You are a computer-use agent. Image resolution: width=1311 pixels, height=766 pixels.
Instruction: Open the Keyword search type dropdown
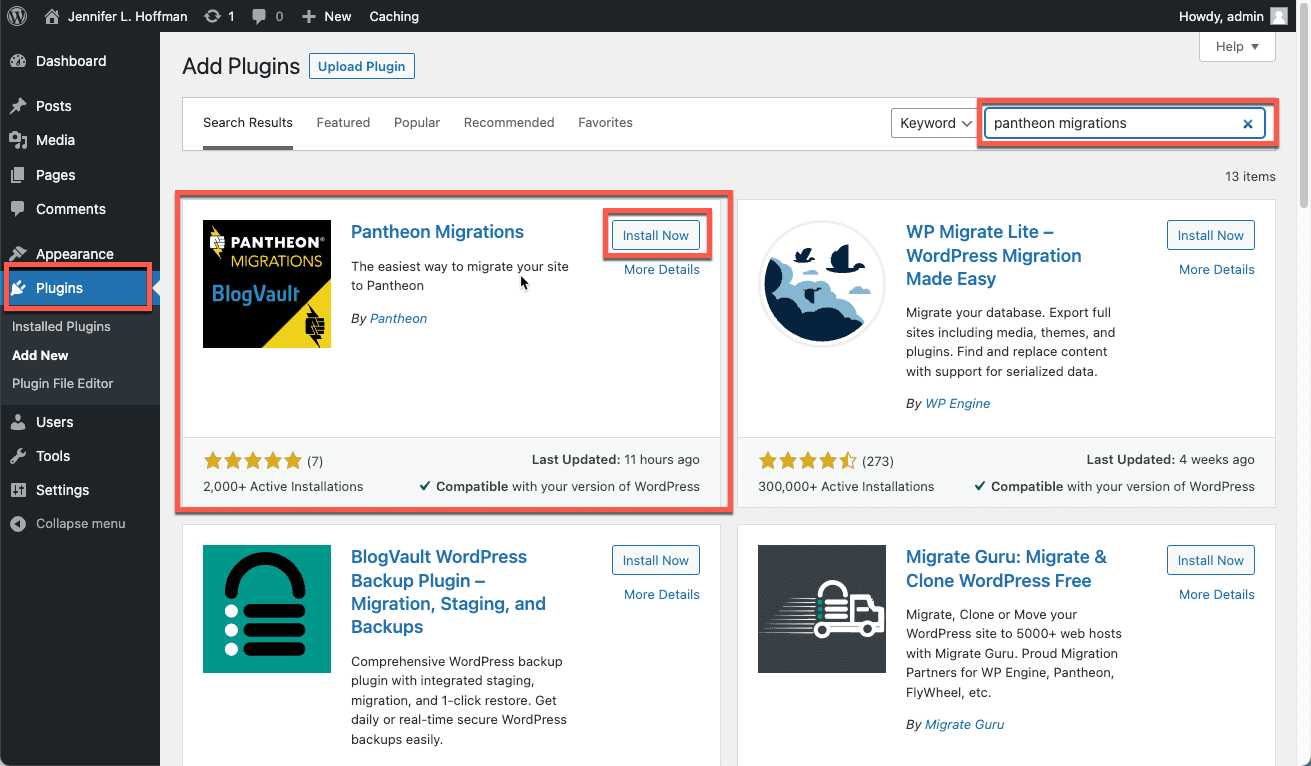pos(934,123)
